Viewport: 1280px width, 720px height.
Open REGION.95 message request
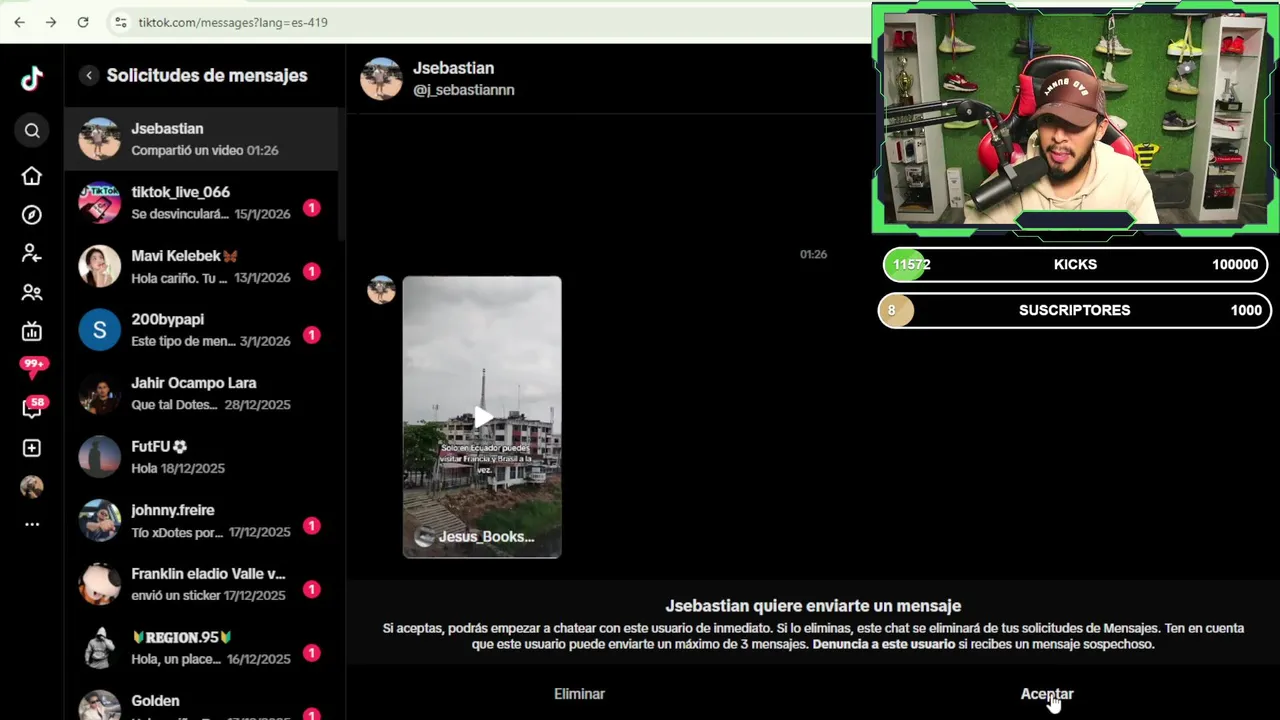pyautogui.click(x=201, y=648)
